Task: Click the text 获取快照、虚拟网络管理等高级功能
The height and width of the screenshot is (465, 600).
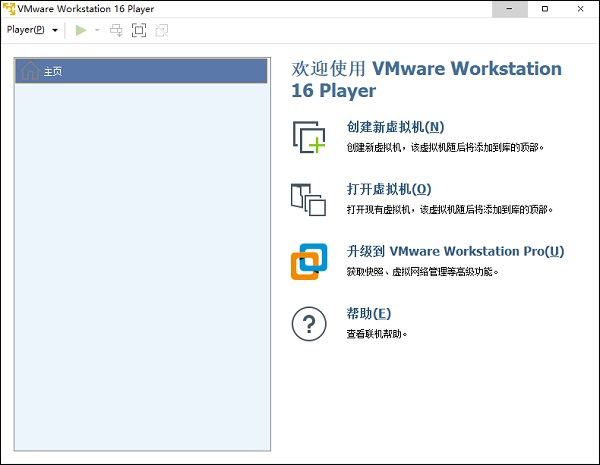Action: tap(422, 272)
